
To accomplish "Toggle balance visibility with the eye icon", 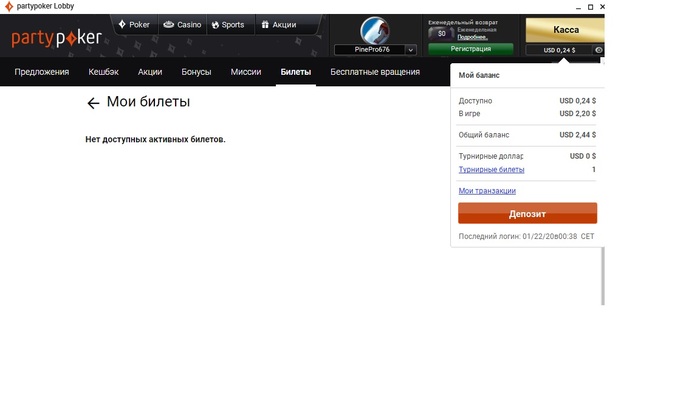I will (599, 50).
